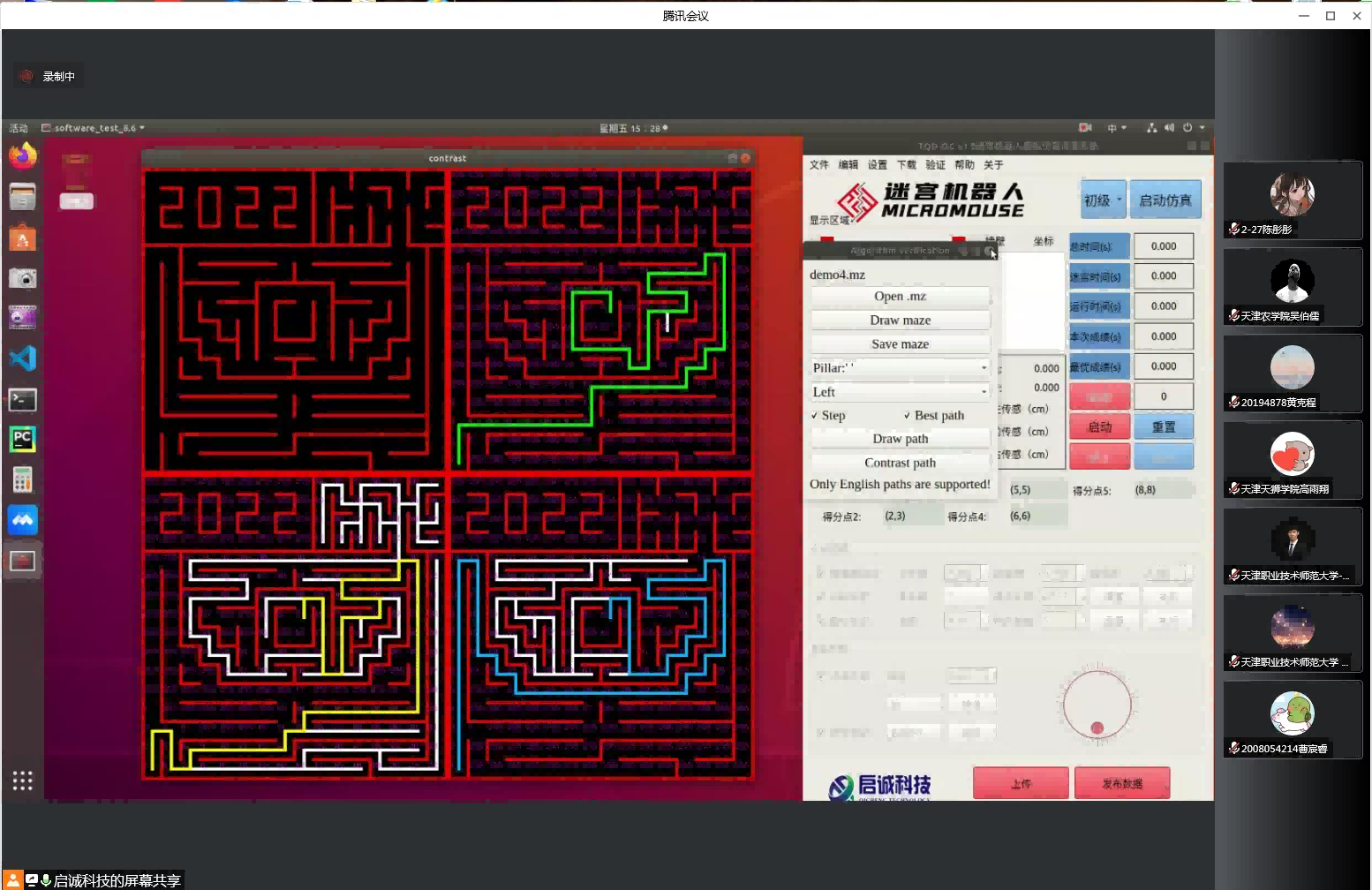The height and width of the screenshot is (890, 1372).
Task: Click the Tencent Meeting dock icon
Action: (x=23, y=520)
